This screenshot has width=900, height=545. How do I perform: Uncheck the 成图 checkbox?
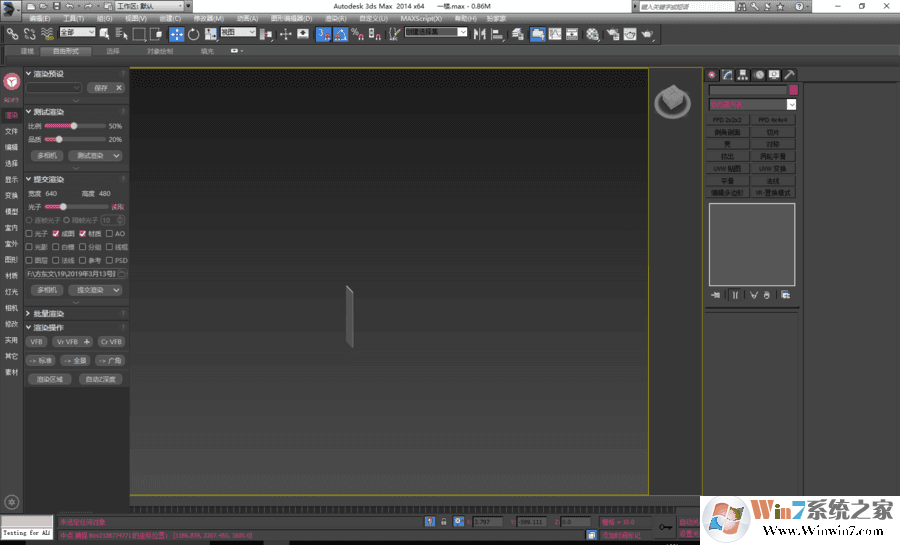click(x=56, y=233)
